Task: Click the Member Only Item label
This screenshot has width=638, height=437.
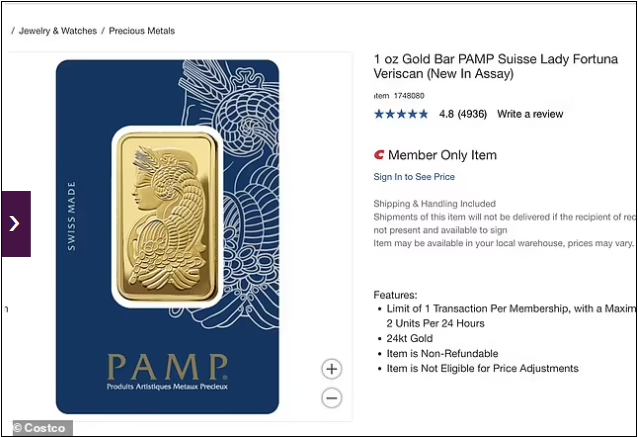Action: (442, 155)
